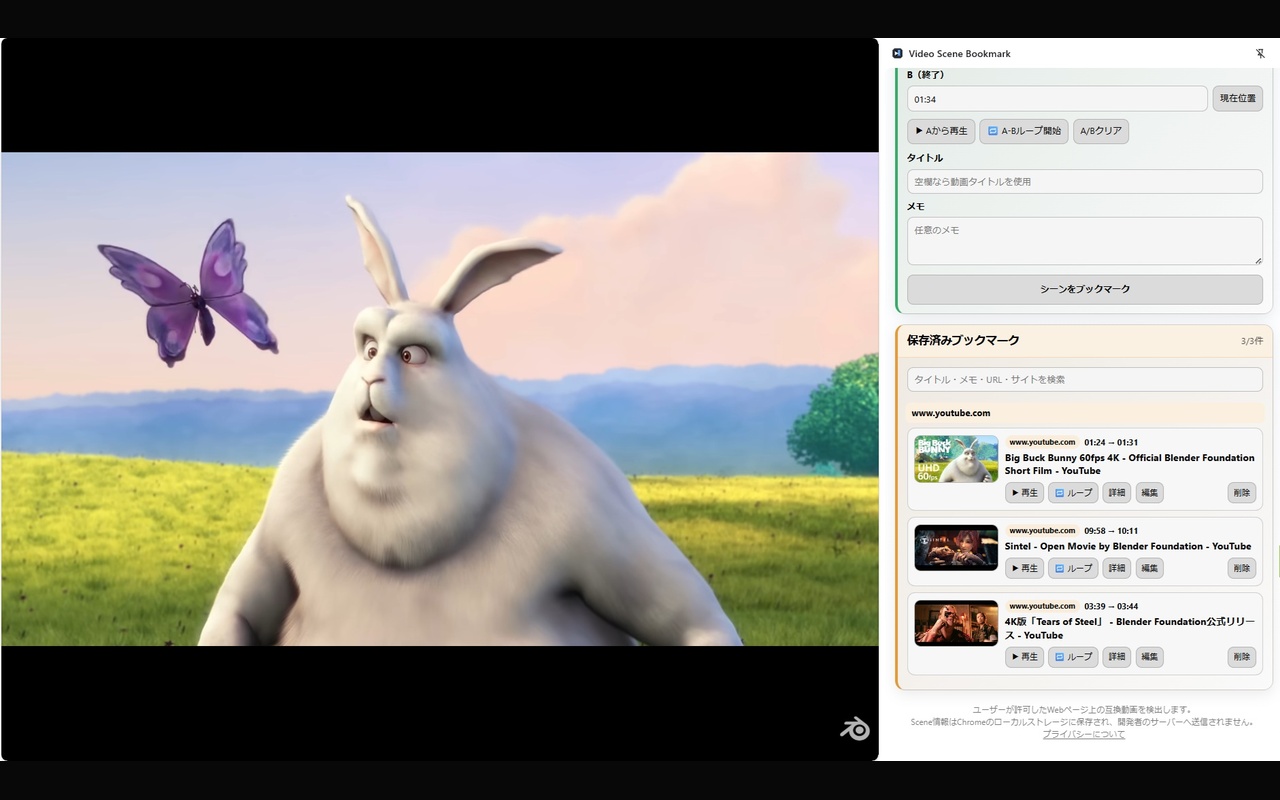Click the Sintel - Open Movie title text
This screenshot has width=1280, height=800.
pyautogui.click(x=1128, y=546)
